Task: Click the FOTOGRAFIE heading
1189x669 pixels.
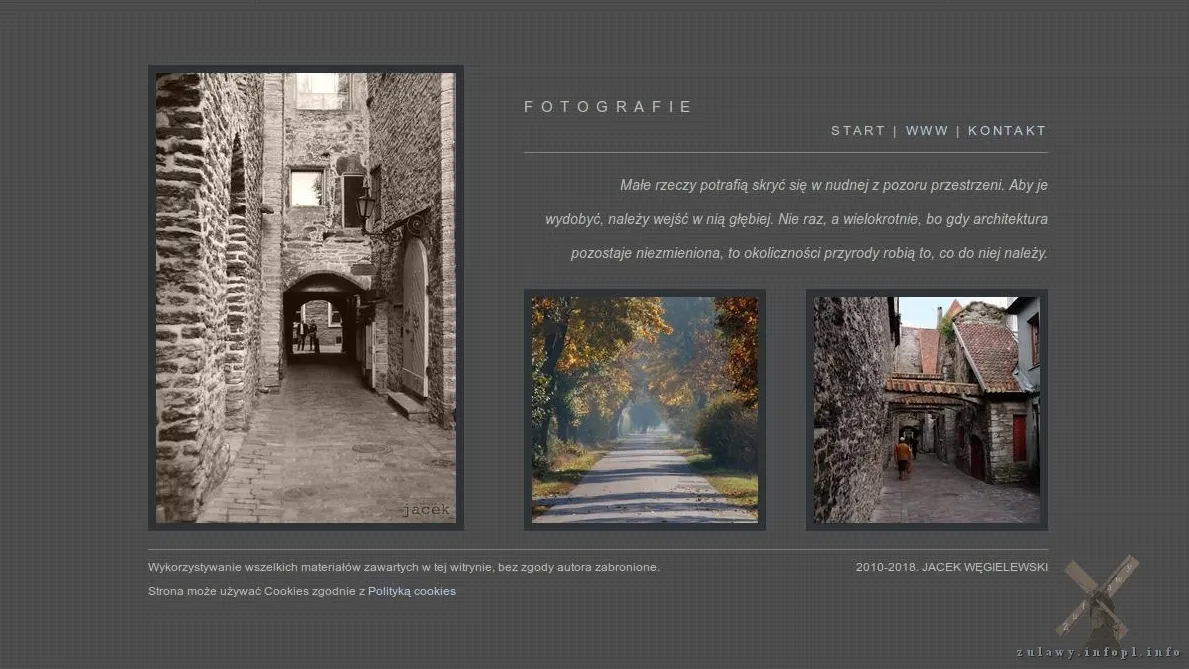Action: tap(608, 107)
